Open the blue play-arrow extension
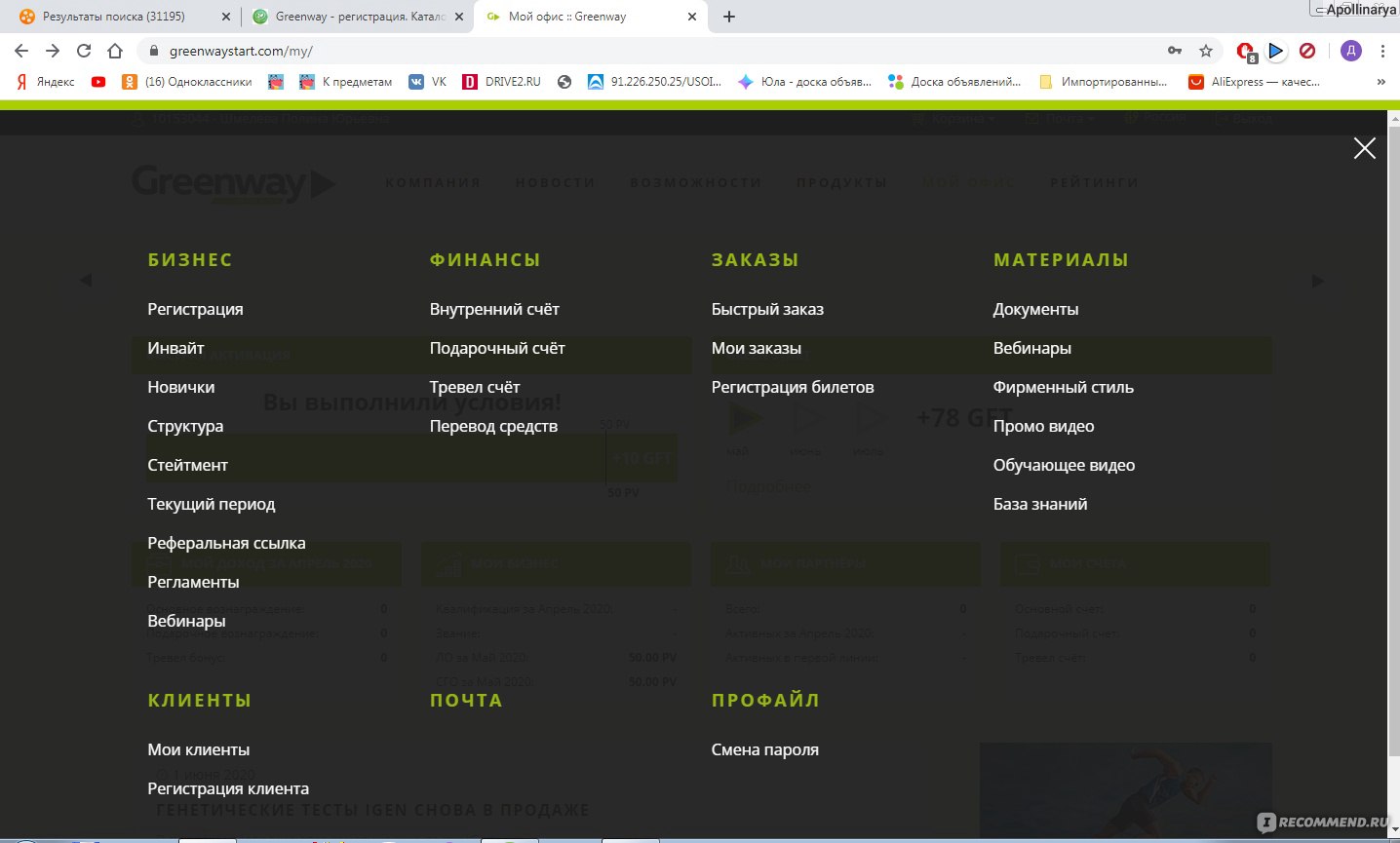The image size is (1400, 843). pos(1276,51)
